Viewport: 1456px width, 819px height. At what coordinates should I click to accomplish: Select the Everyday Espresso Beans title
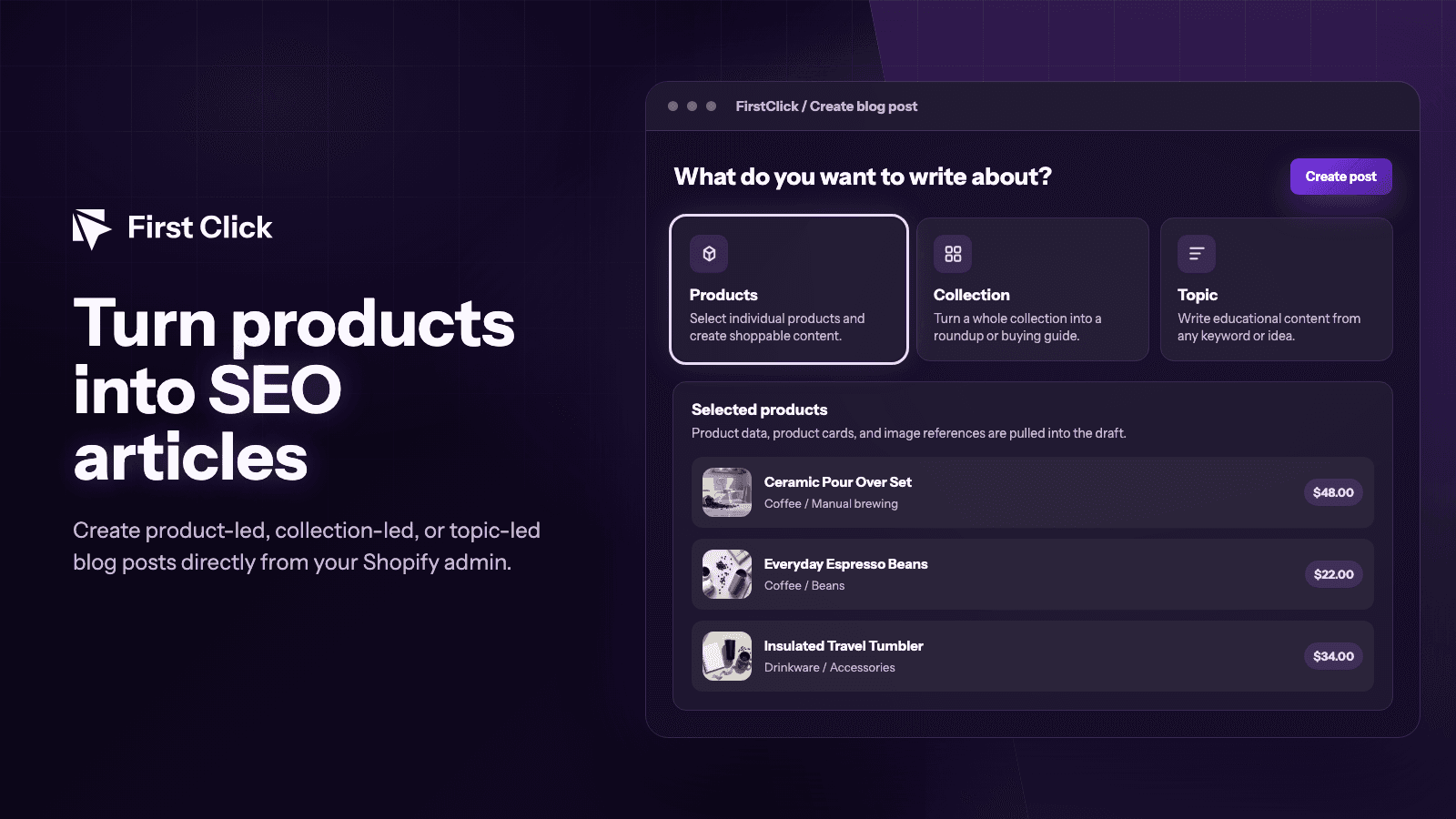[x=845, y=564]
